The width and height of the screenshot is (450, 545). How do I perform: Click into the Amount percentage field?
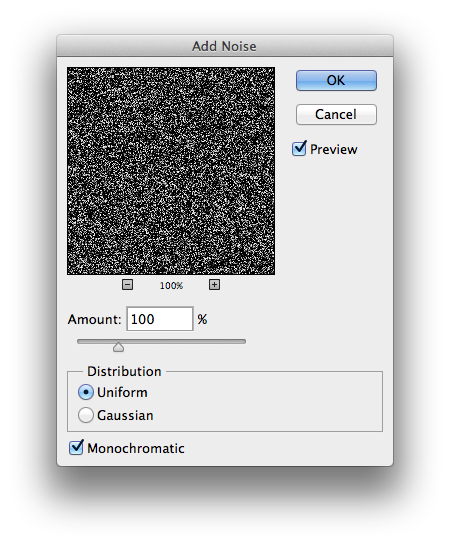[160, 319]
